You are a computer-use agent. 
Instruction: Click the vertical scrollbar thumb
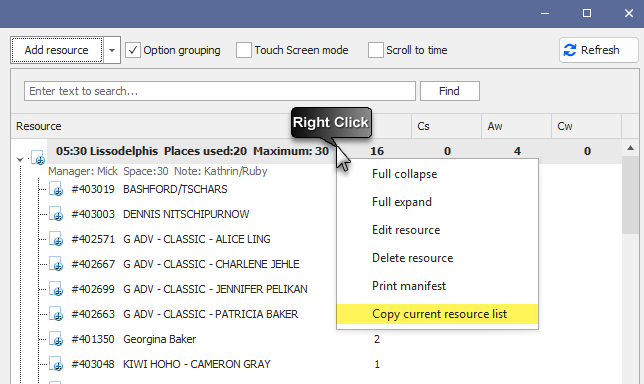pos(630,195)
